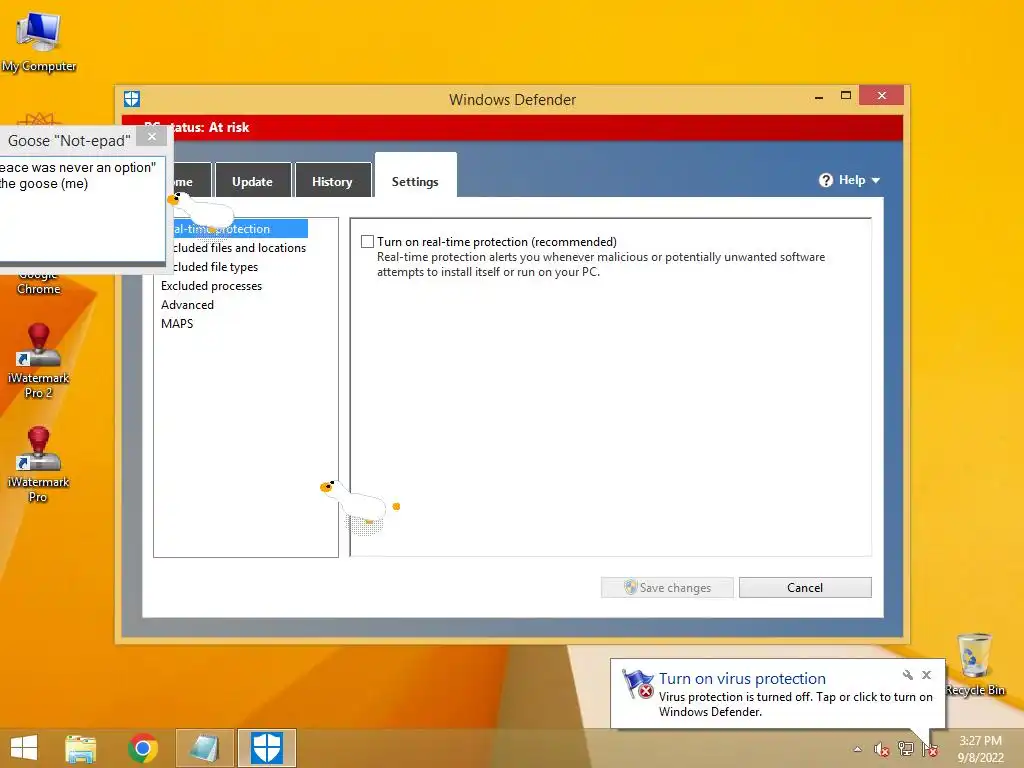This screenshot has width=1024, height=768.
Task: Open the taskbar clock and date
Action: click(980, 749)
